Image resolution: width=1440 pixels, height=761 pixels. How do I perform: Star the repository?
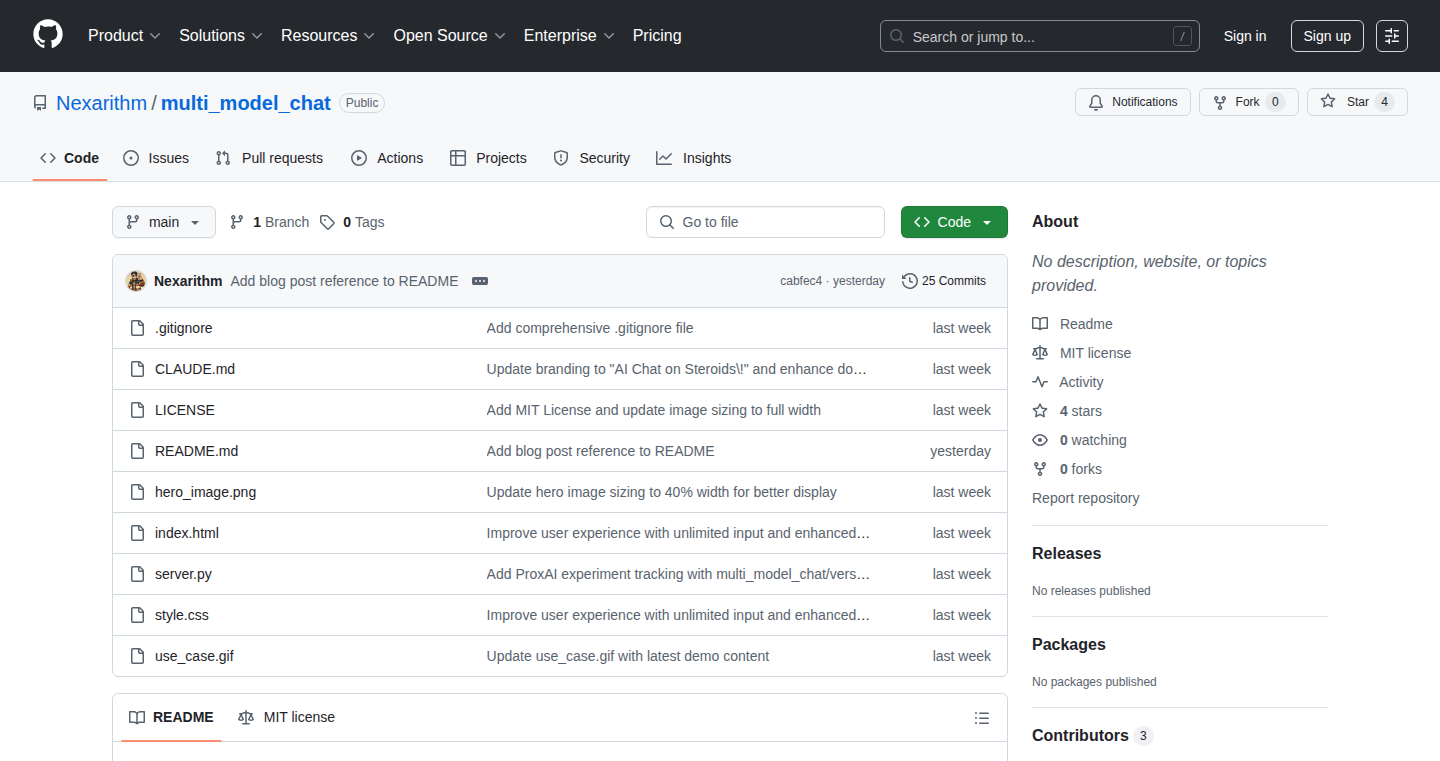(x=1357, y=102)
